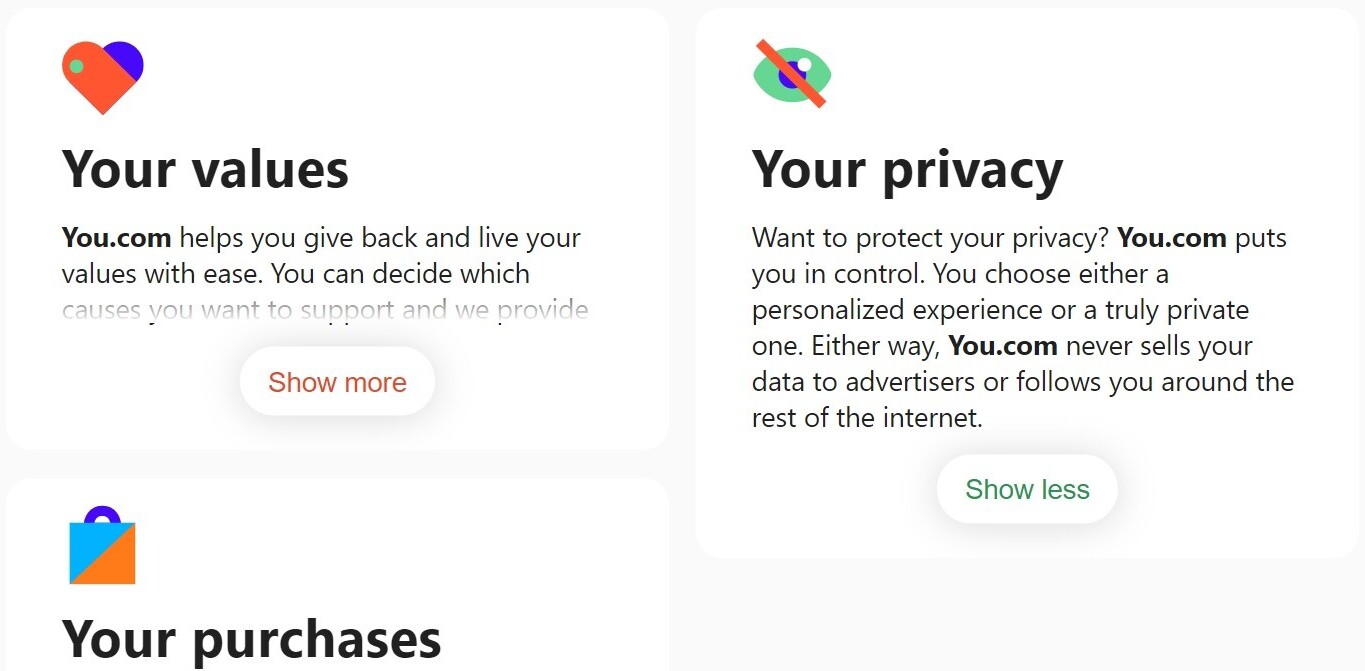
Task: Reveal the hidden values text via Show more
Action: (x=337, y=381)
